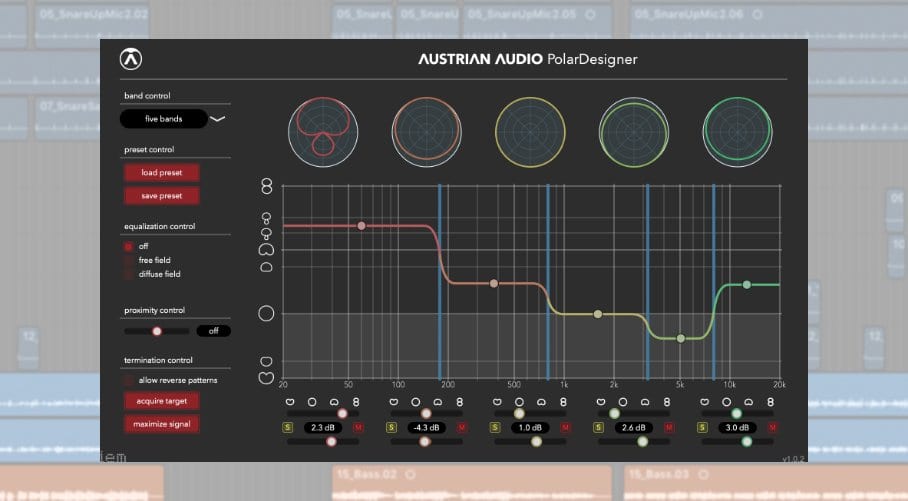Select reverse cardioid icon for the -4.3 dB band

pos(394,401)
